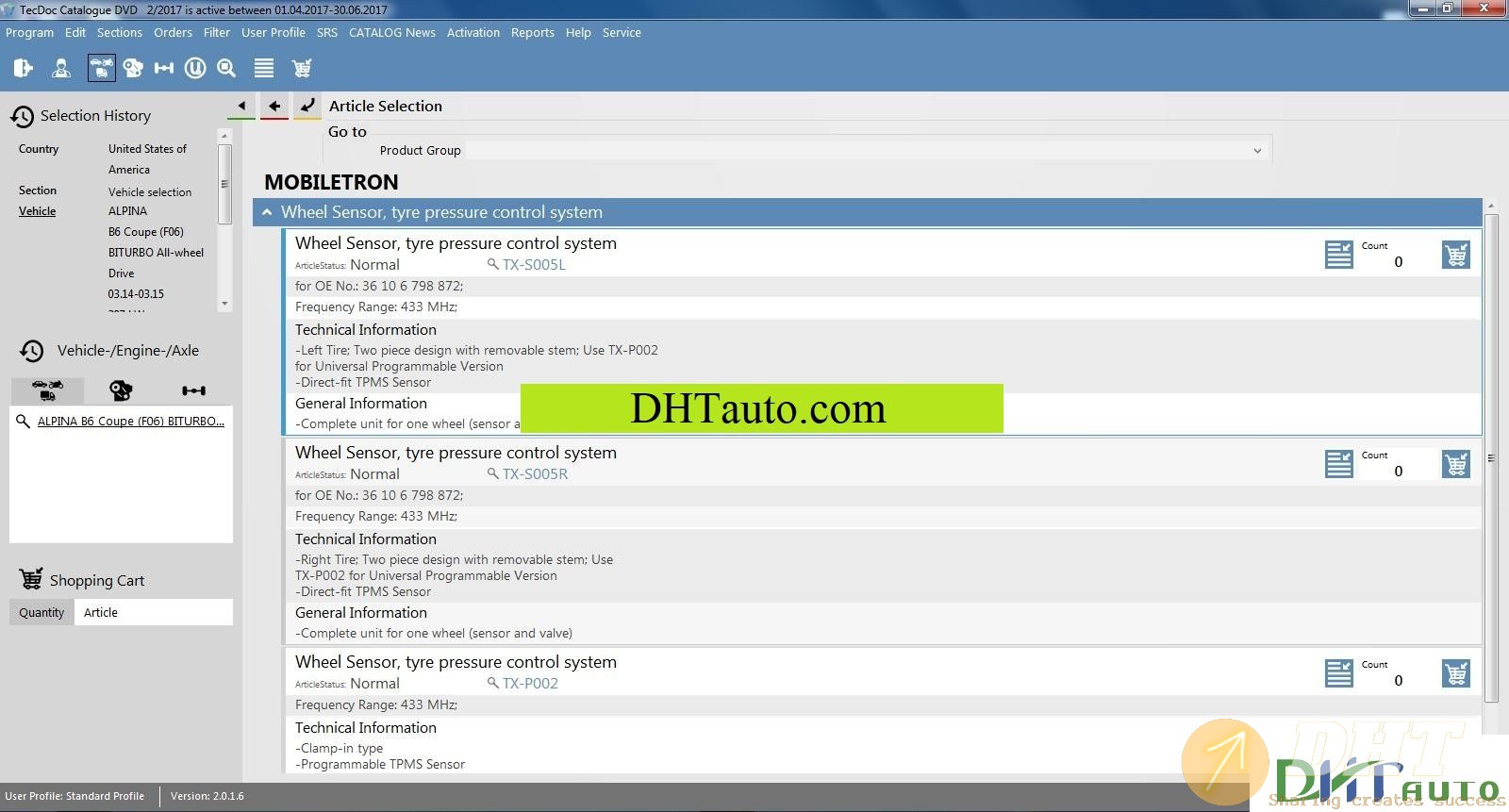This screenshot has width=1509, height=812.
Task: Open the Program menu
Action: [29, 32]
